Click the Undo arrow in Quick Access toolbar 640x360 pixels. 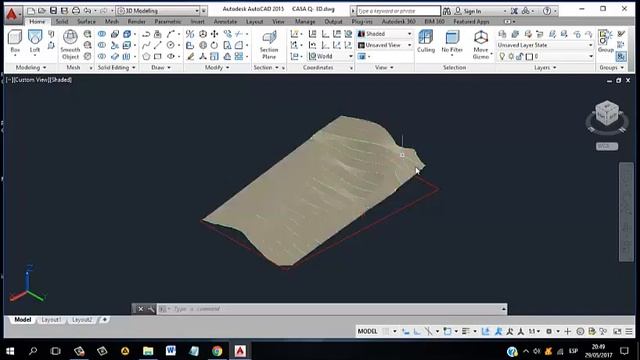87,11
